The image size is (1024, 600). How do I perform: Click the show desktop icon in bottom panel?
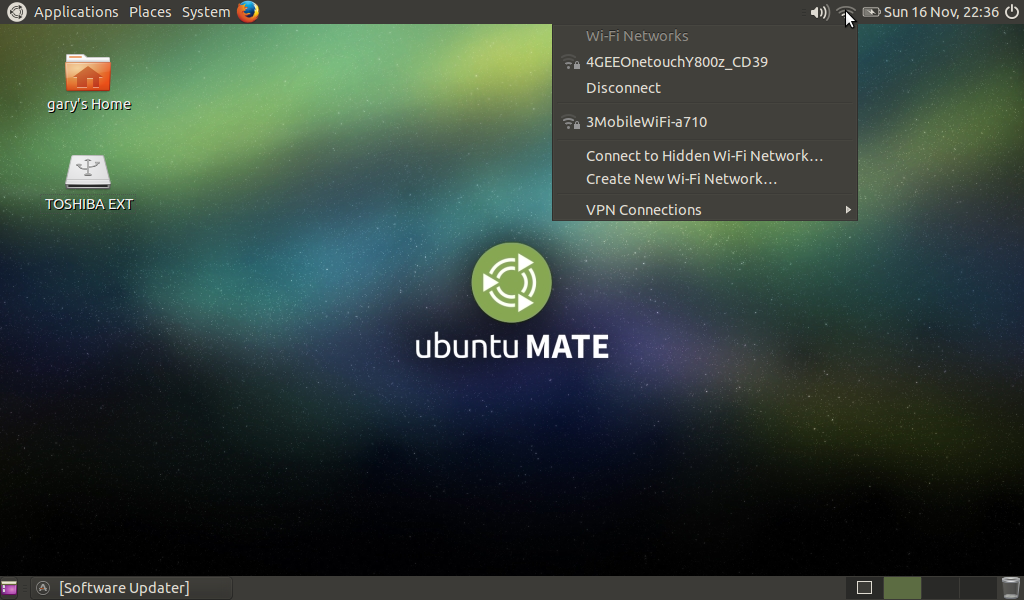(x=9, y=588)
